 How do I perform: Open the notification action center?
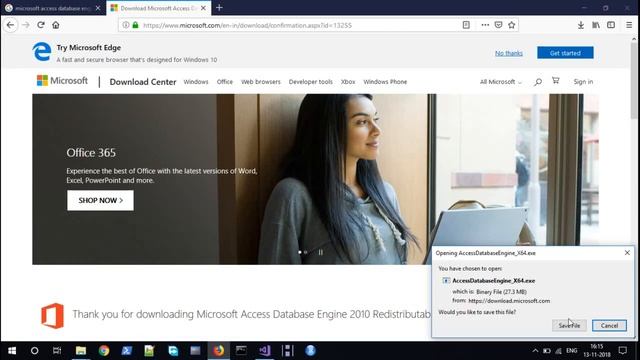[x=622, y=351]
